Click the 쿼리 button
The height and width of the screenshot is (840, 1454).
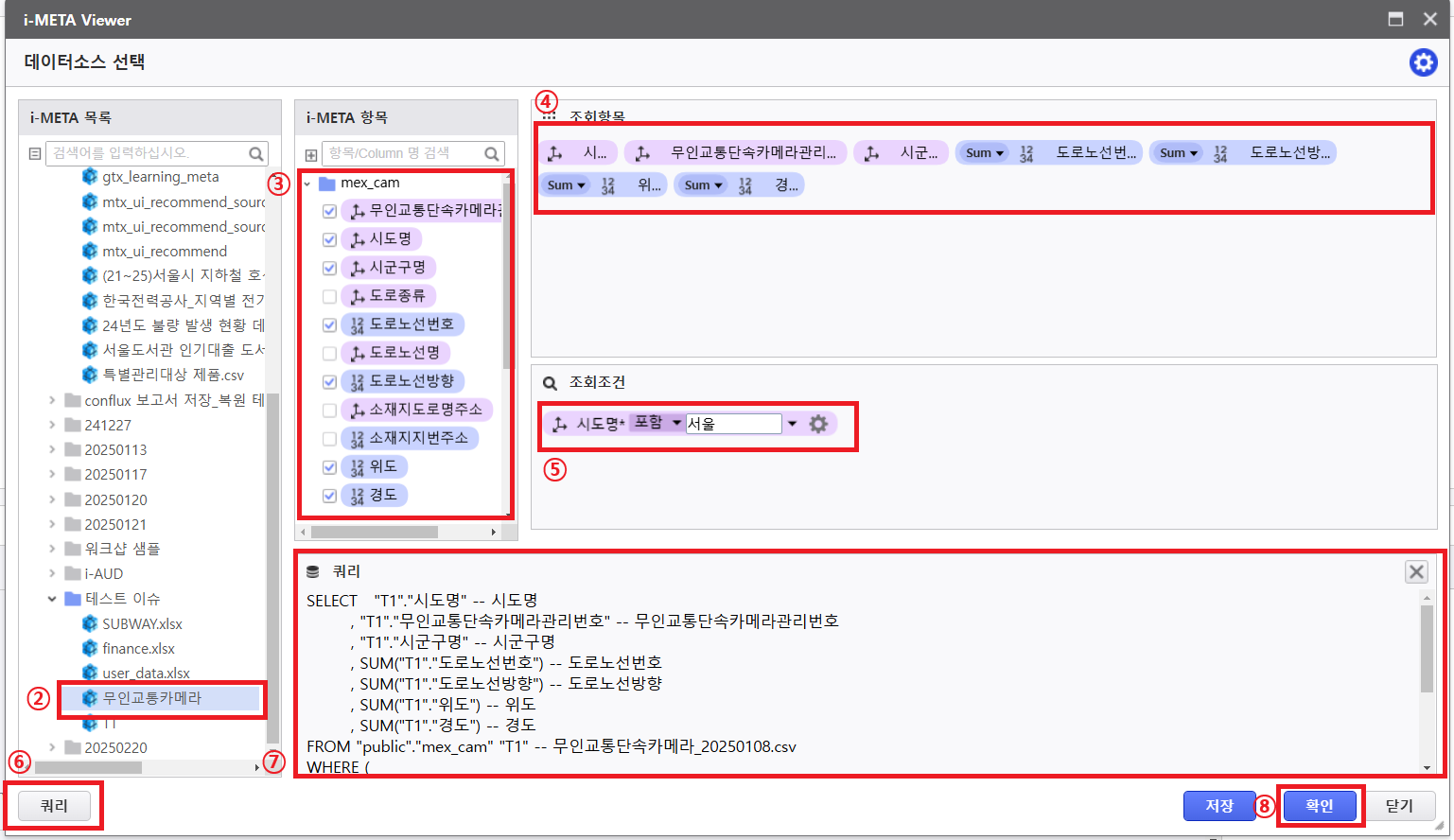[54, 806]
